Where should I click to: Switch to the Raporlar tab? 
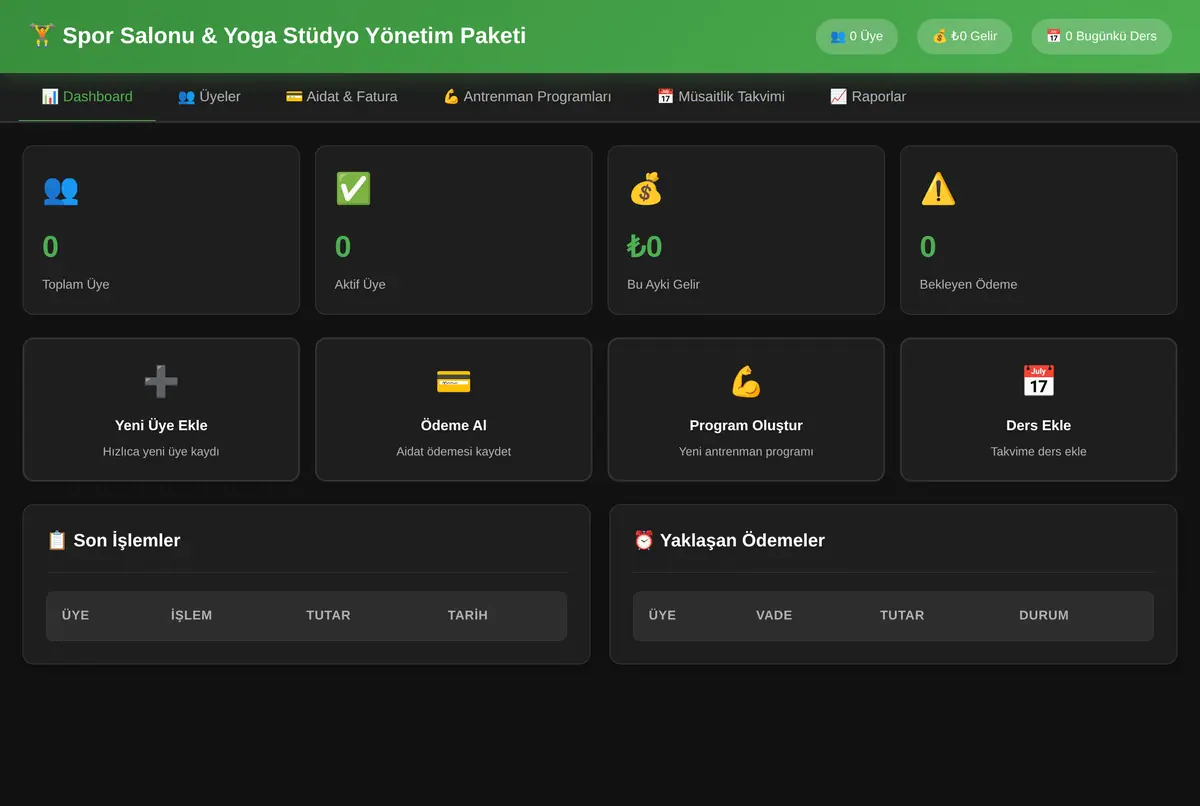[x=868, y=97]
